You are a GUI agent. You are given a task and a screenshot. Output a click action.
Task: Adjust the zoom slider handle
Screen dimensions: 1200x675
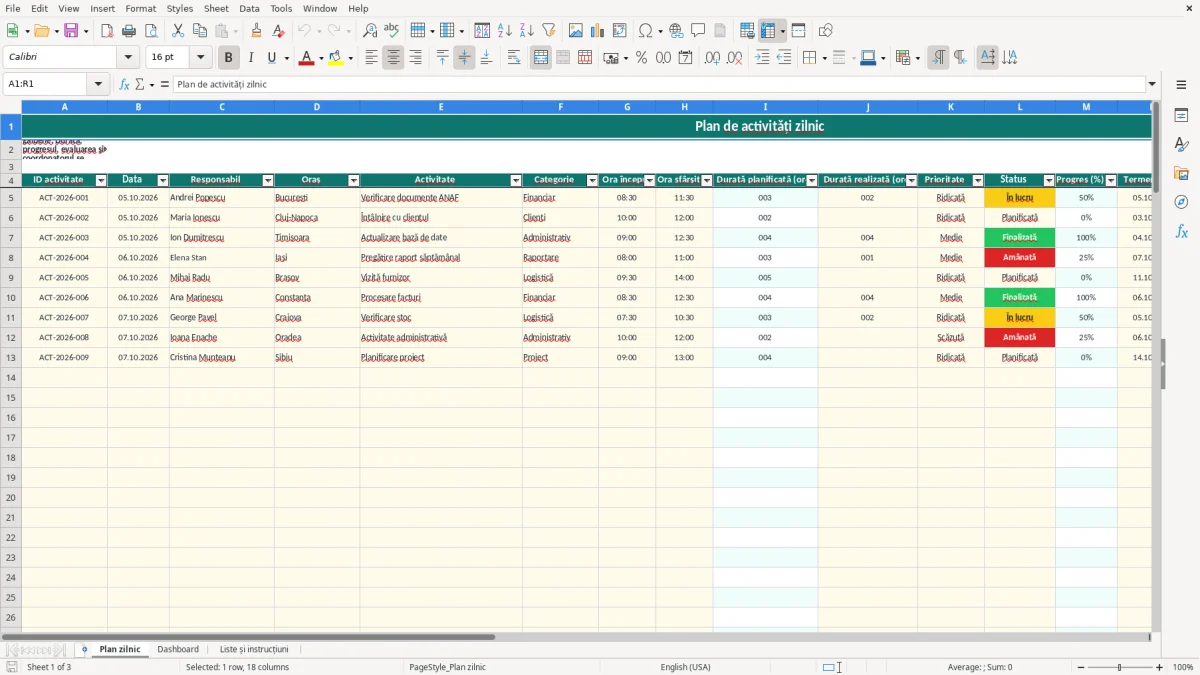[x=1120, y=667]
